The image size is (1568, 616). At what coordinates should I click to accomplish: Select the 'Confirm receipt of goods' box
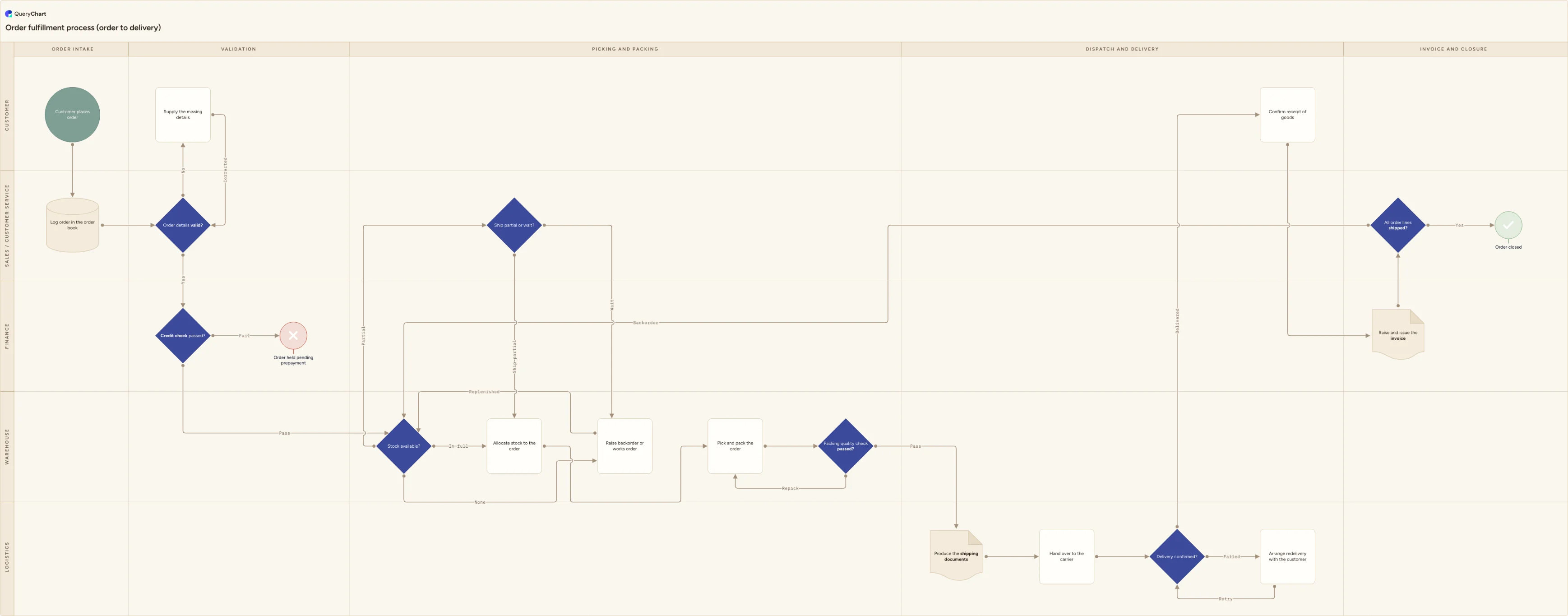click(1287, 115)
